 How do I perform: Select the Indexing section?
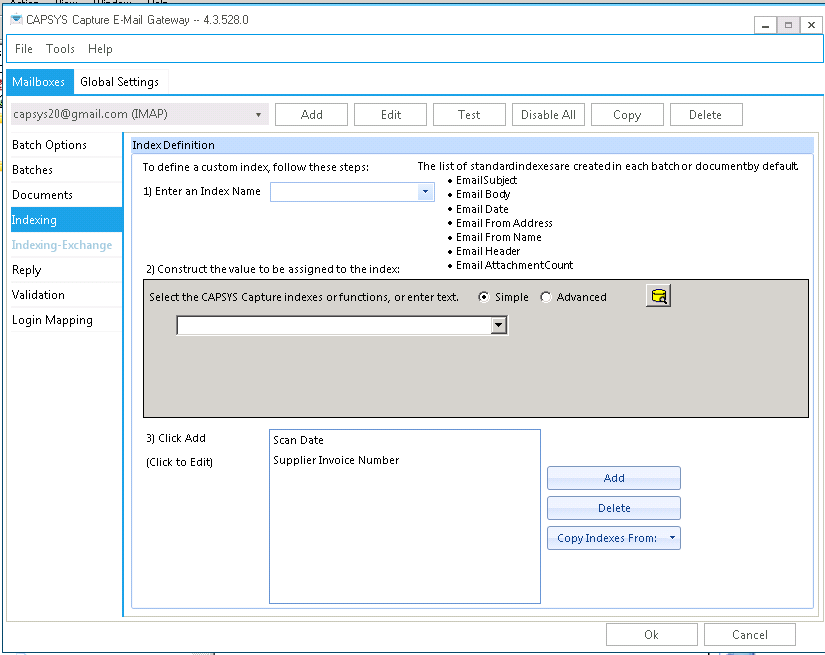66,220
